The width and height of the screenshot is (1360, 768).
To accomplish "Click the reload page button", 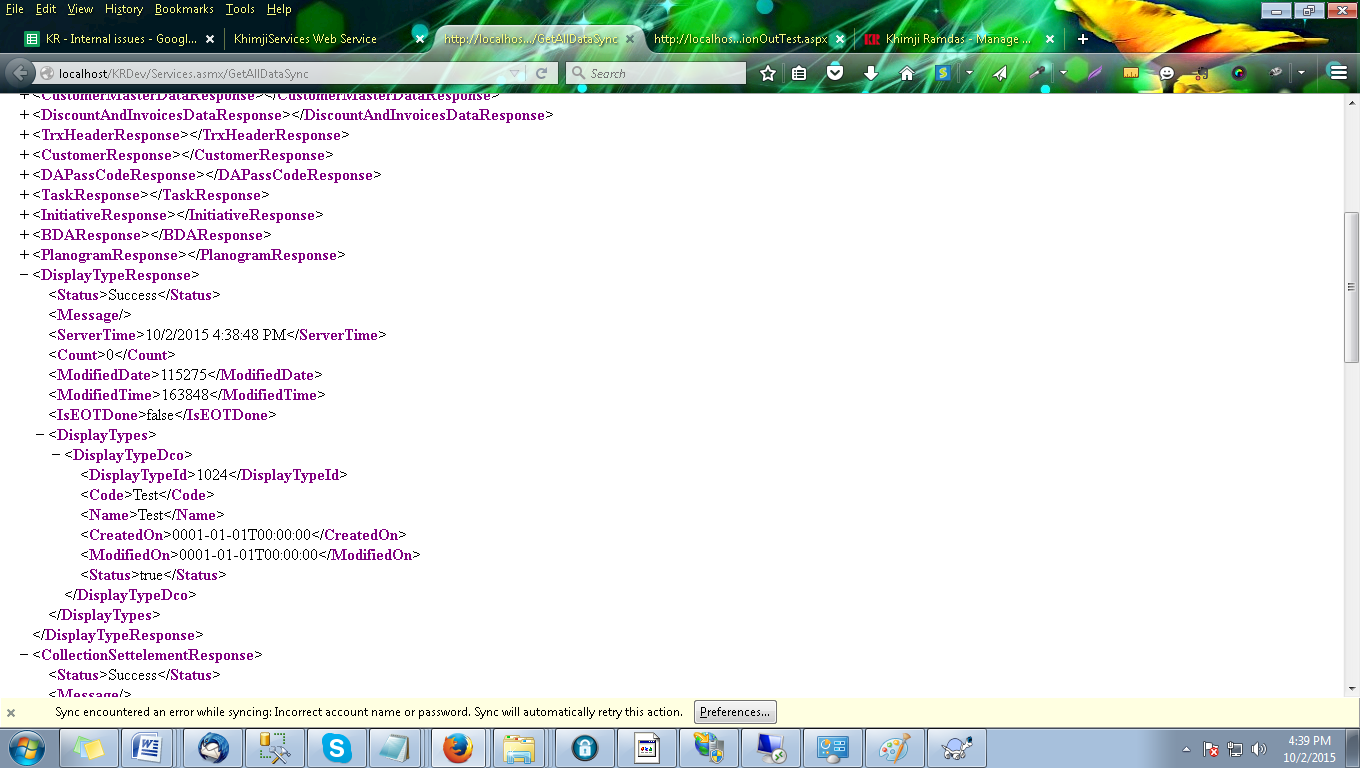I will point(541,73).
